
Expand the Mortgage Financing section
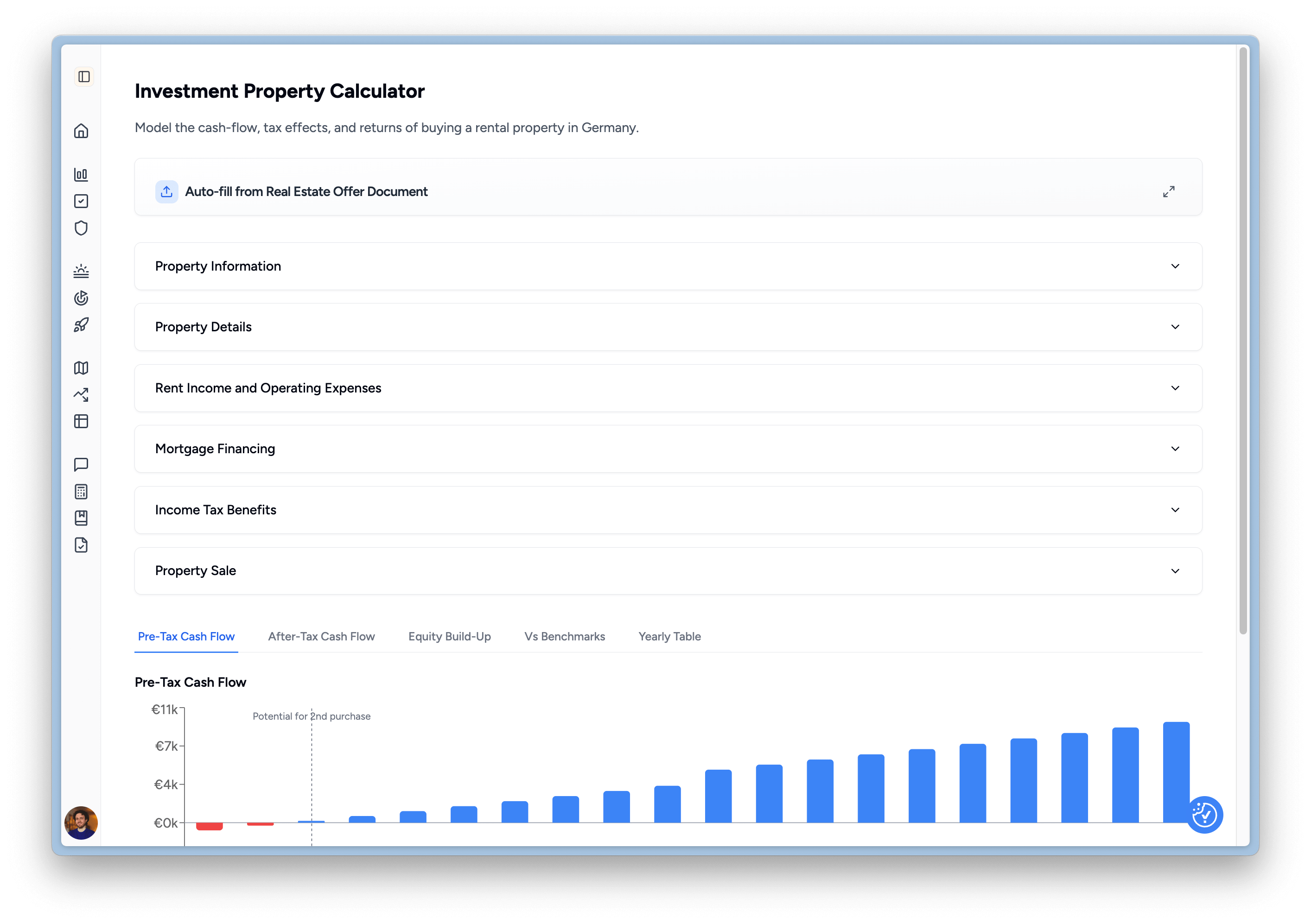668,449
